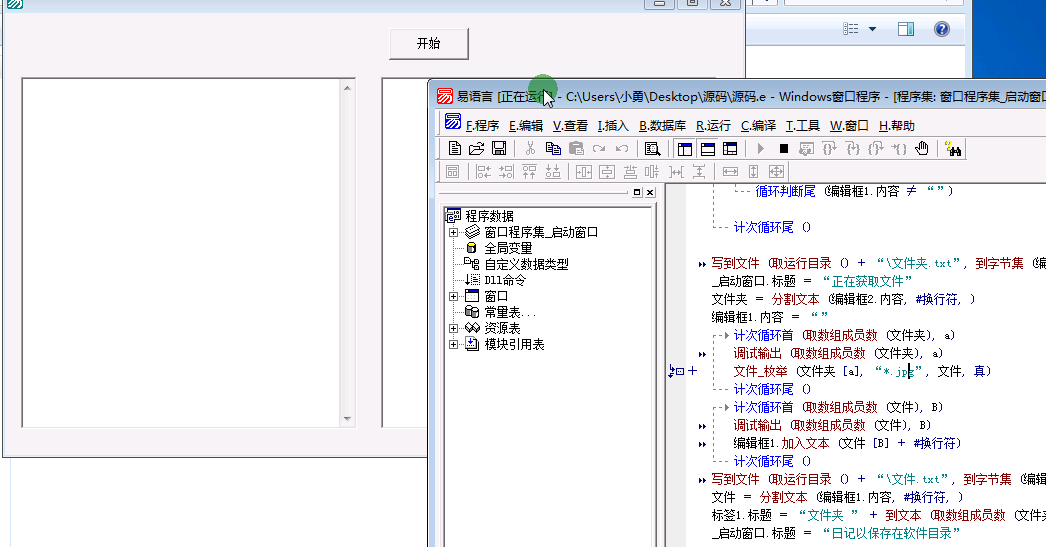Toggle the first panel layout button
This screenshot has width=1046, height=547.
(685, 148)
